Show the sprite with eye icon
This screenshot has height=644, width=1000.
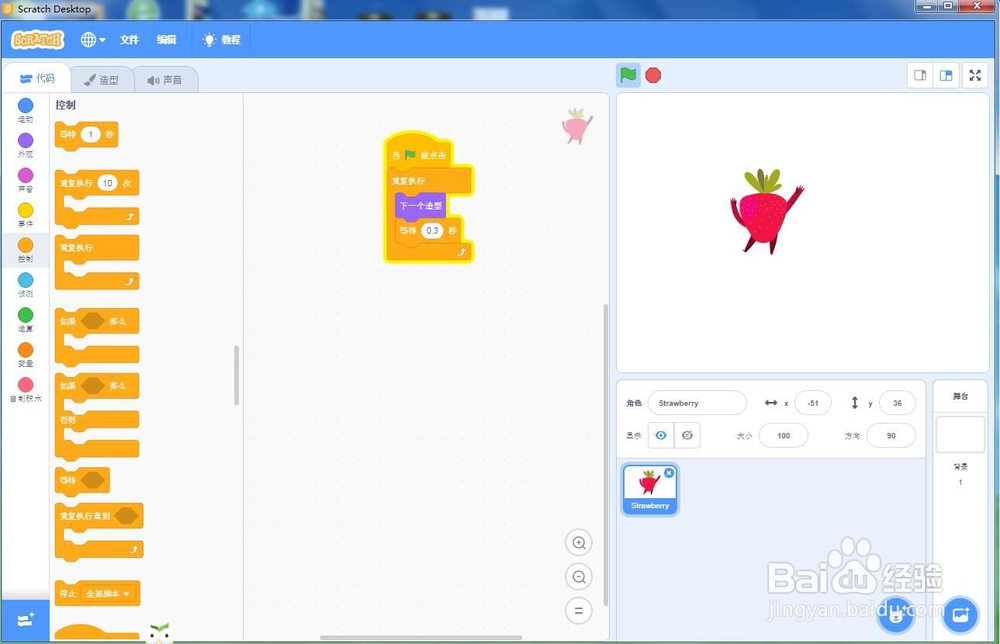pos(661,435)
